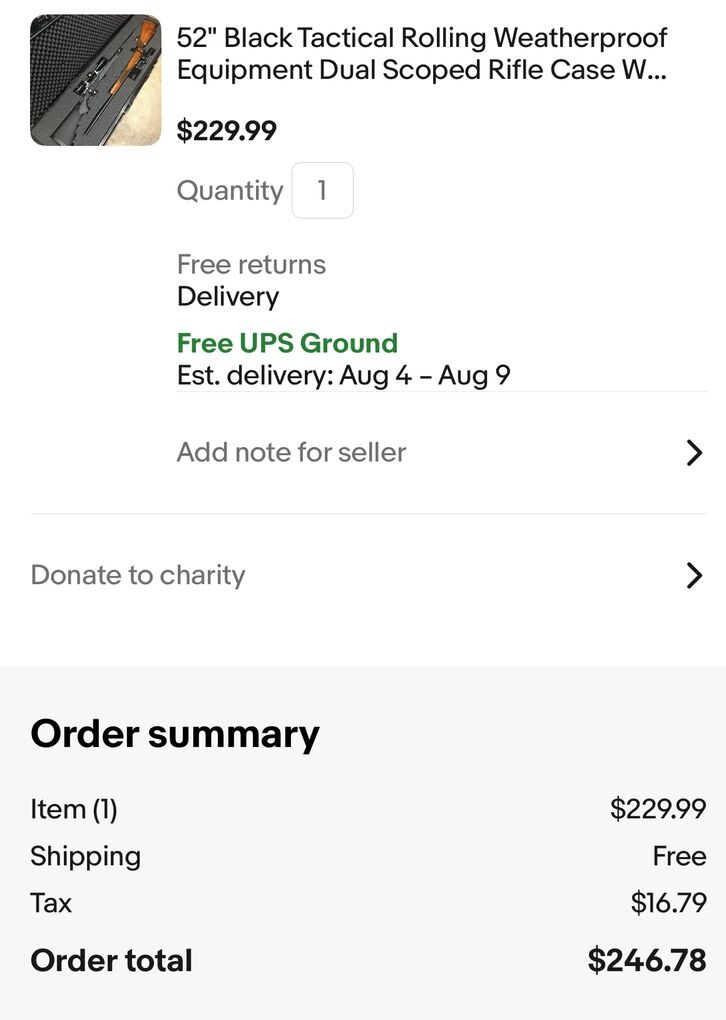This screenshot has width=726, height=1020.
Task: Expand the Donate to charity chevron
Action: (694, 575)
